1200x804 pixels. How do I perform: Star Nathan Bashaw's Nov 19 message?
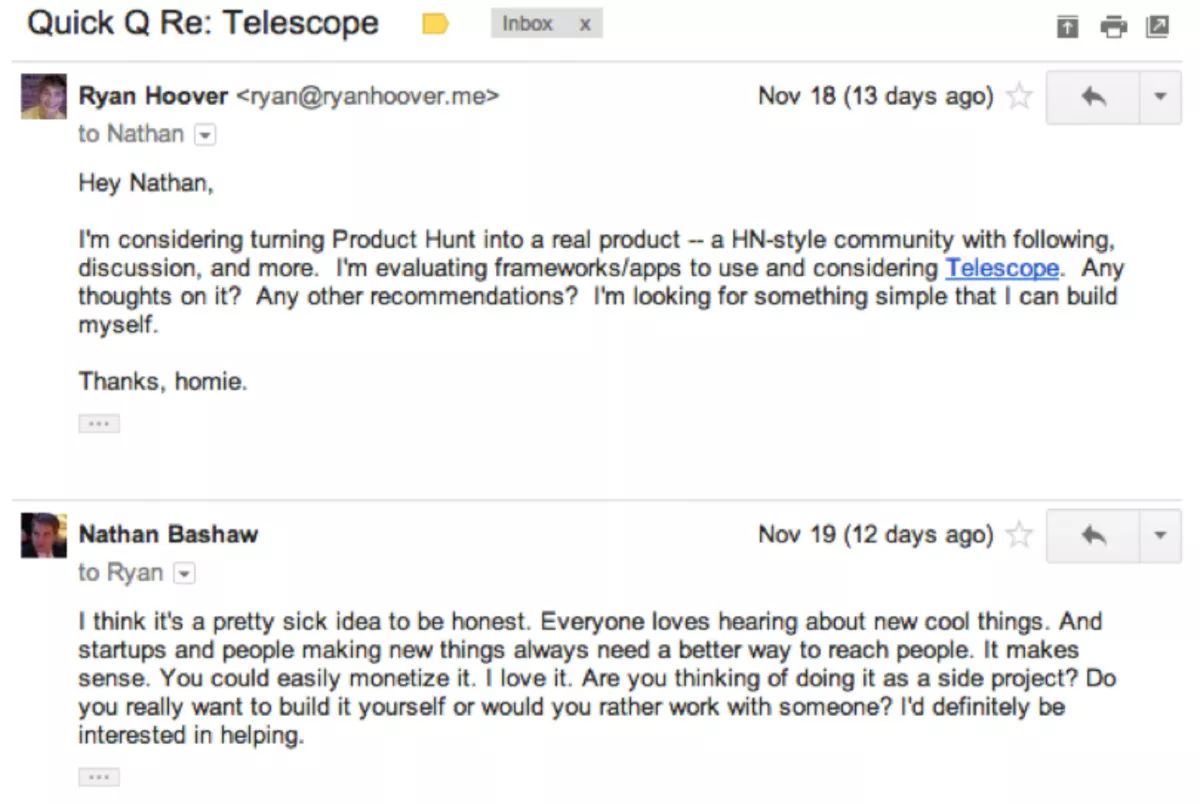pyautogui.click(x=1019, y=536)
